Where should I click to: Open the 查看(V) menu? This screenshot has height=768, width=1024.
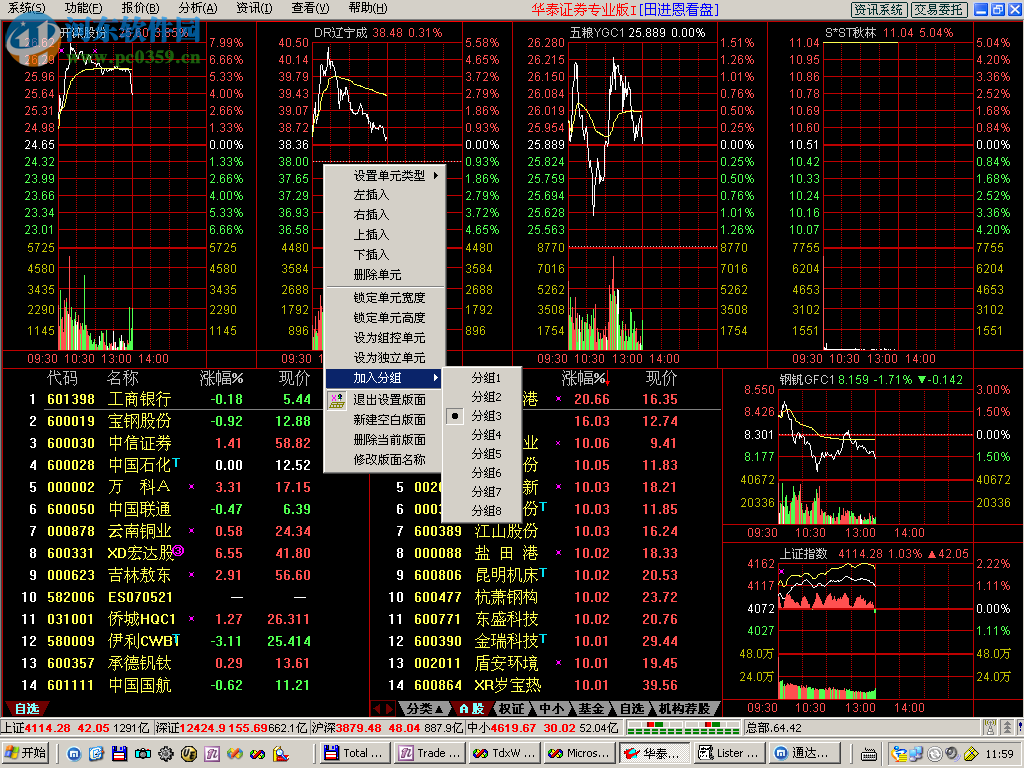tap(310, 8)
